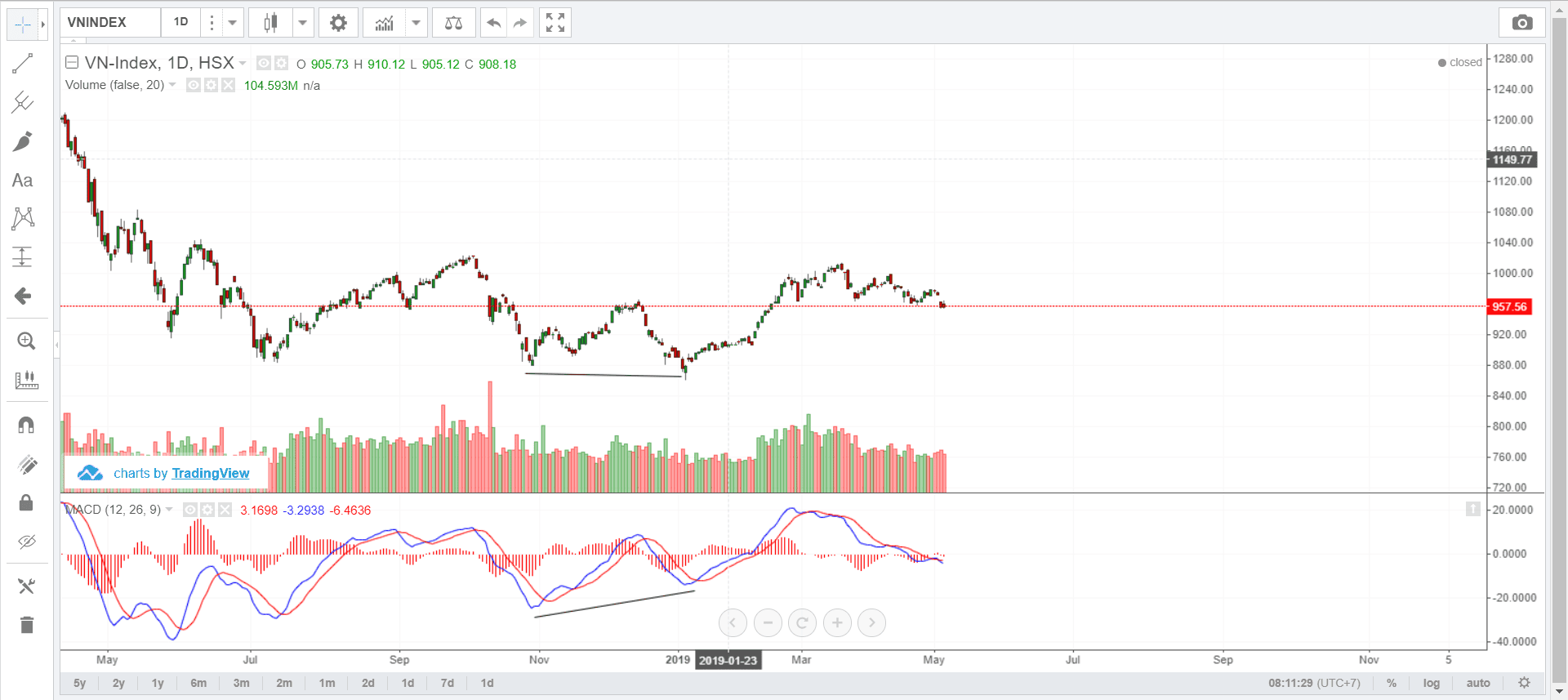
Task: Open the TradingView link
Action: (x=211, y=473)
